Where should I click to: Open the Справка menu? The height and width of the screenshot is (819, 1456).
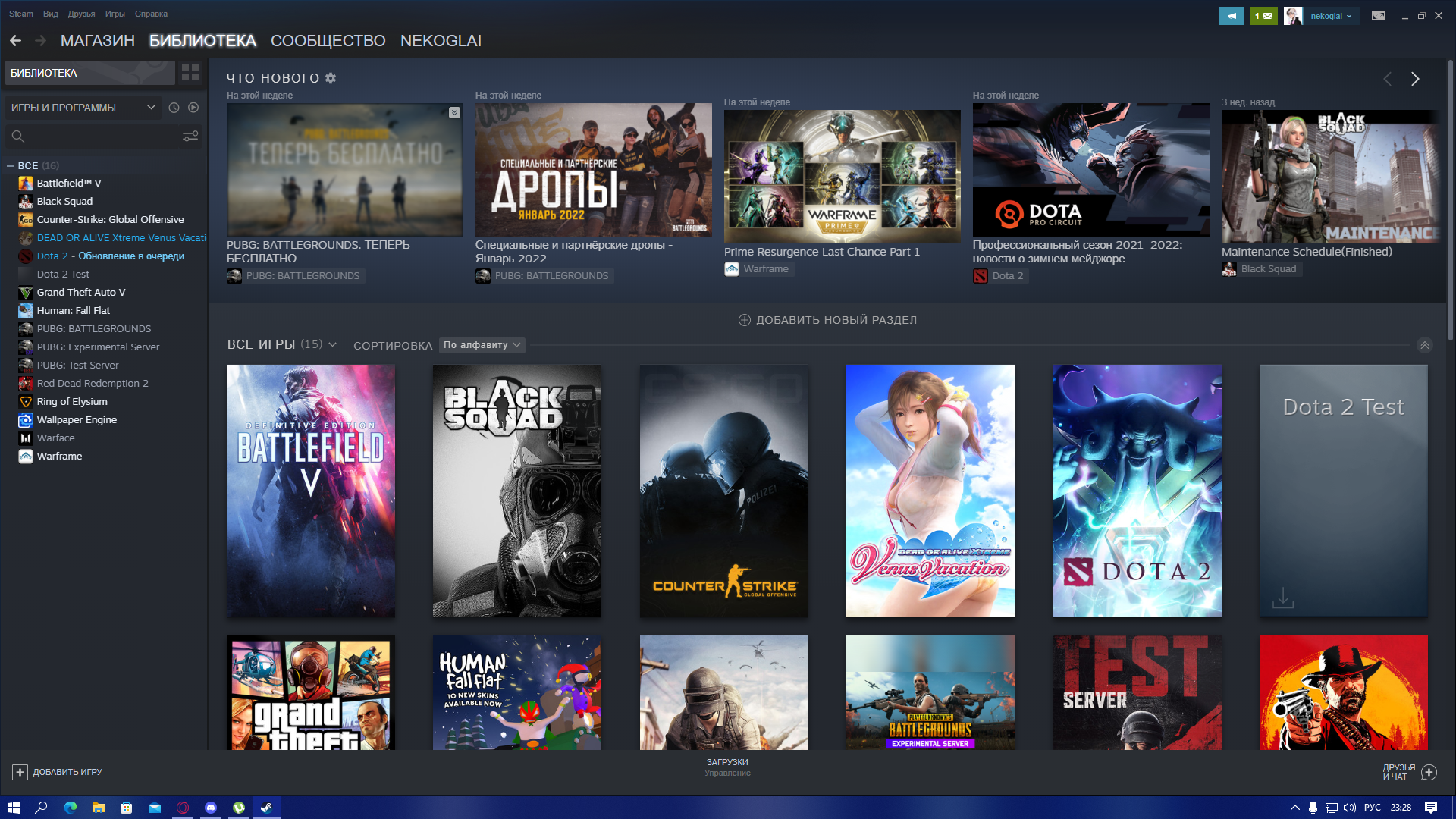click(151, 14)
